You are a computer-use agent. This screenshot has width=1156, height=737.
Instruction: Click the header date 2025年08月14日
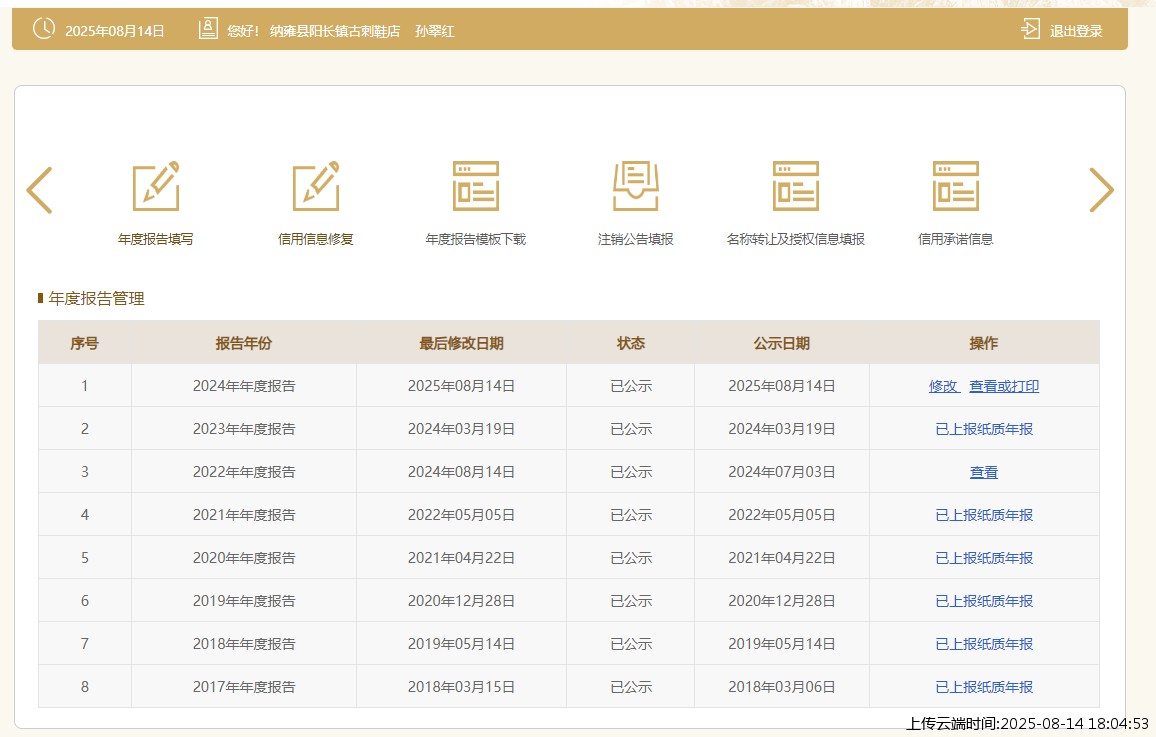pyautogui.click(x=114, y=31)
